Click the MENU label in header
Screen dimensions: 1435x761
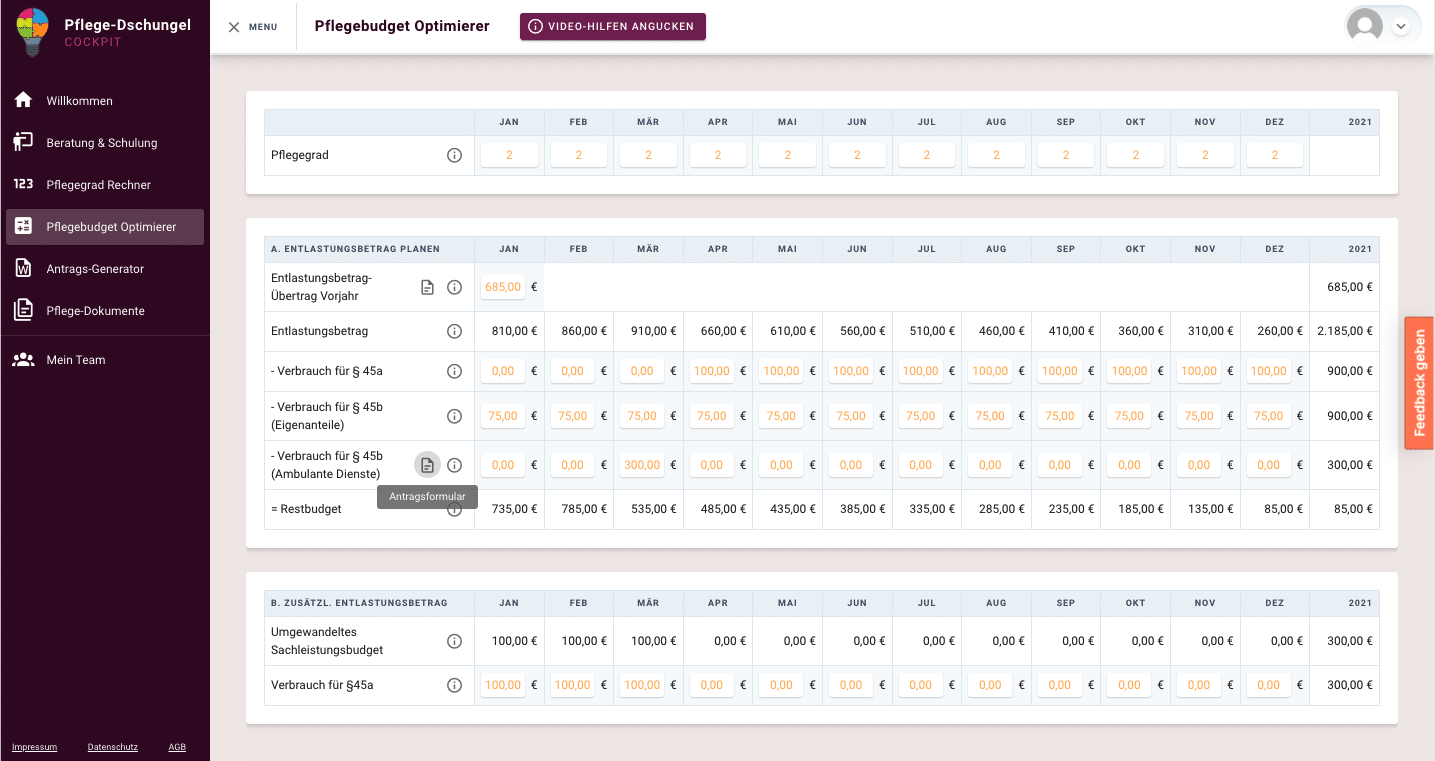[263, 27]
